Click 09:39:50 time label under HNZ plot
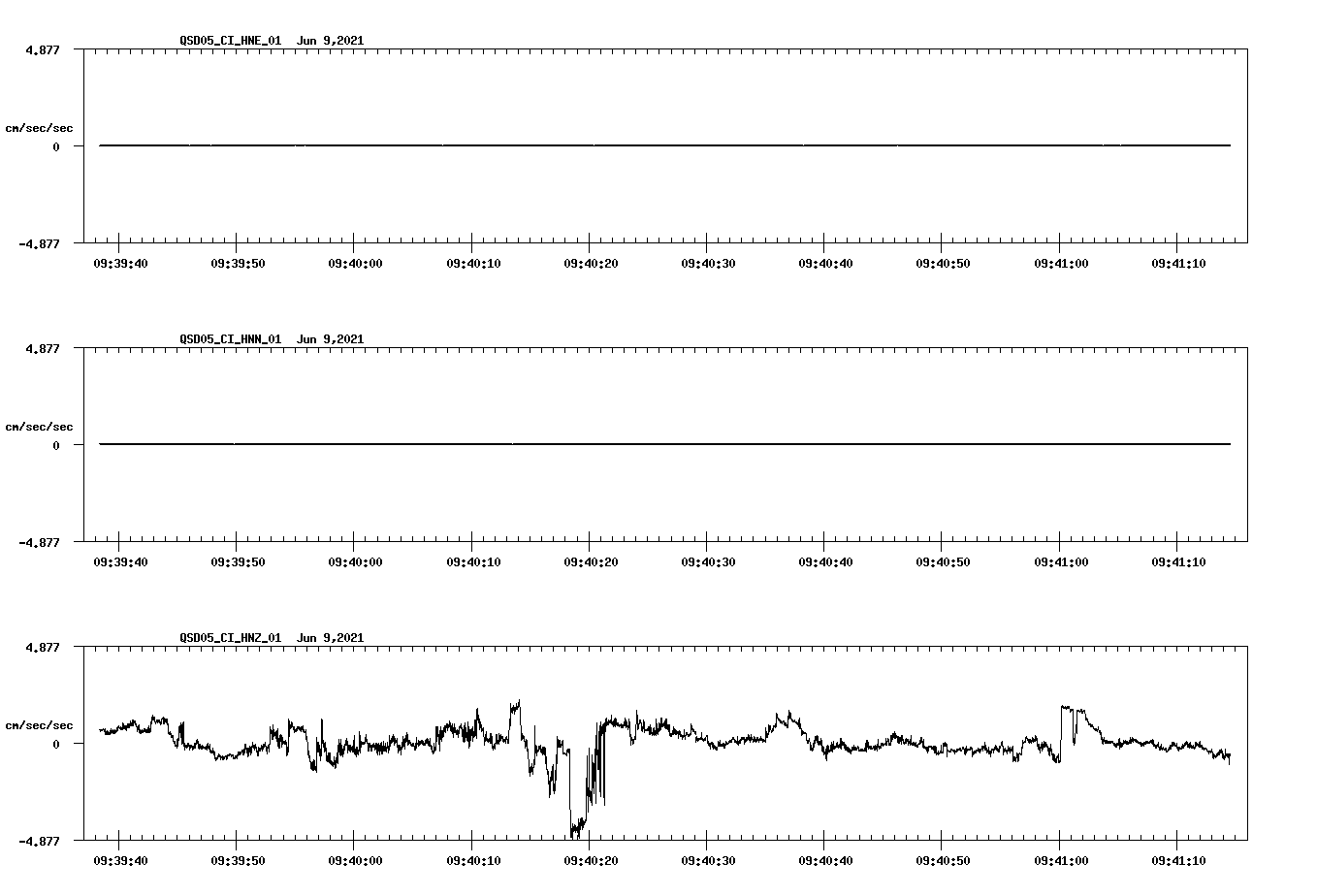The image size is (1317, 896). click(x=238, y=861)
